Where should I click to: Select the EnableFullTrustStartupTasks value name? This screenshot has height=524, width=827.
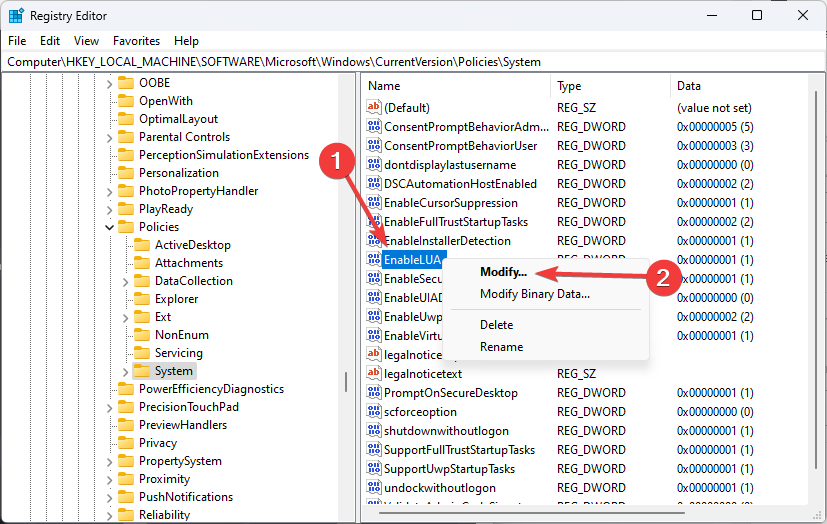click(456, 222)
